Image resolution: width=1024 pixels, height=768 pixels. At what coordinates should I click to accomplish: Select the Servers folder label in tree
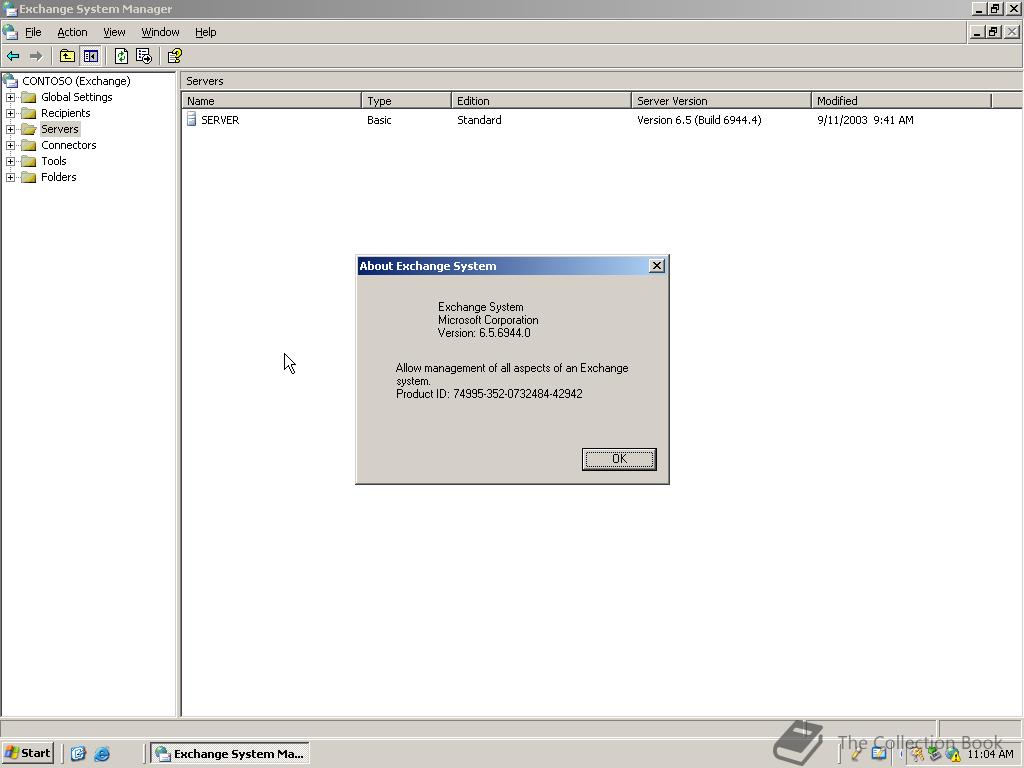tap(59, 129)
